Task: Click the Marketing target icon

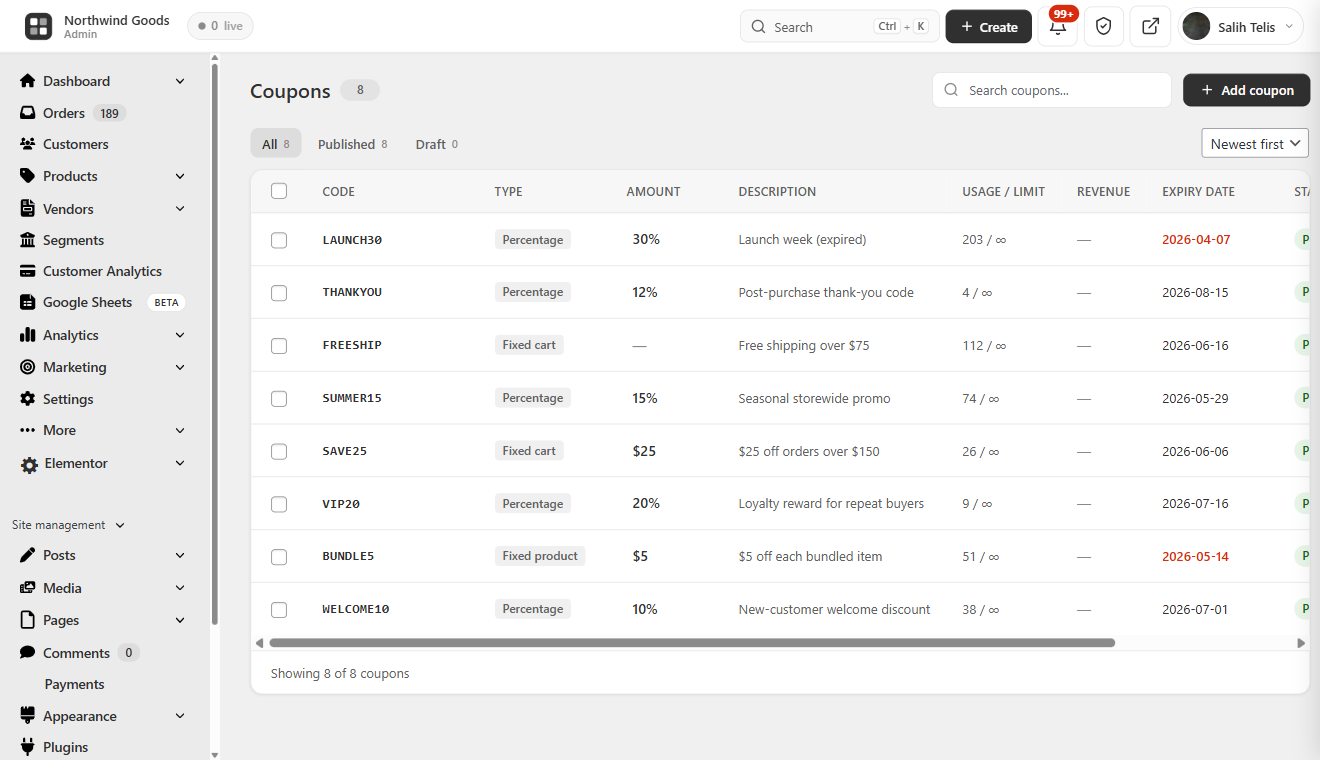Action: [x=28, y=367]
